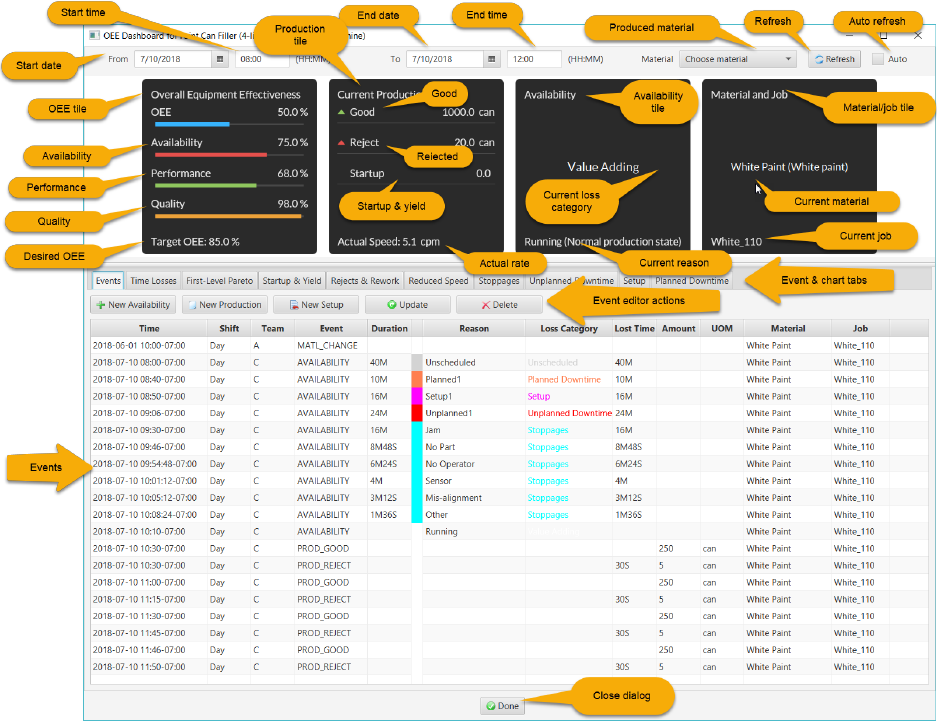The height and width of the screenshot is (721, 937).
Task: Show the Stoppages tab
Action: [x=498, y=281]
